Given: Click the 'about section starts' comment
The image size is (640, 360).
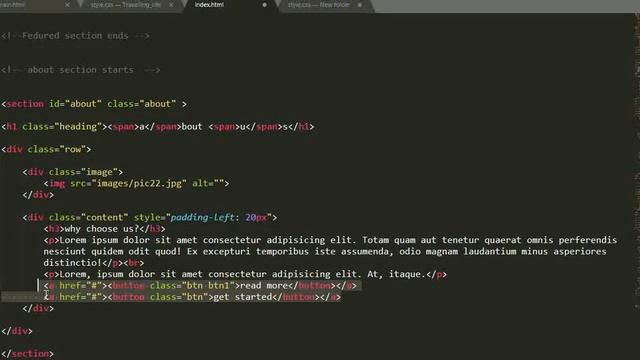Looking at the screenshot, I should [80, 70].
